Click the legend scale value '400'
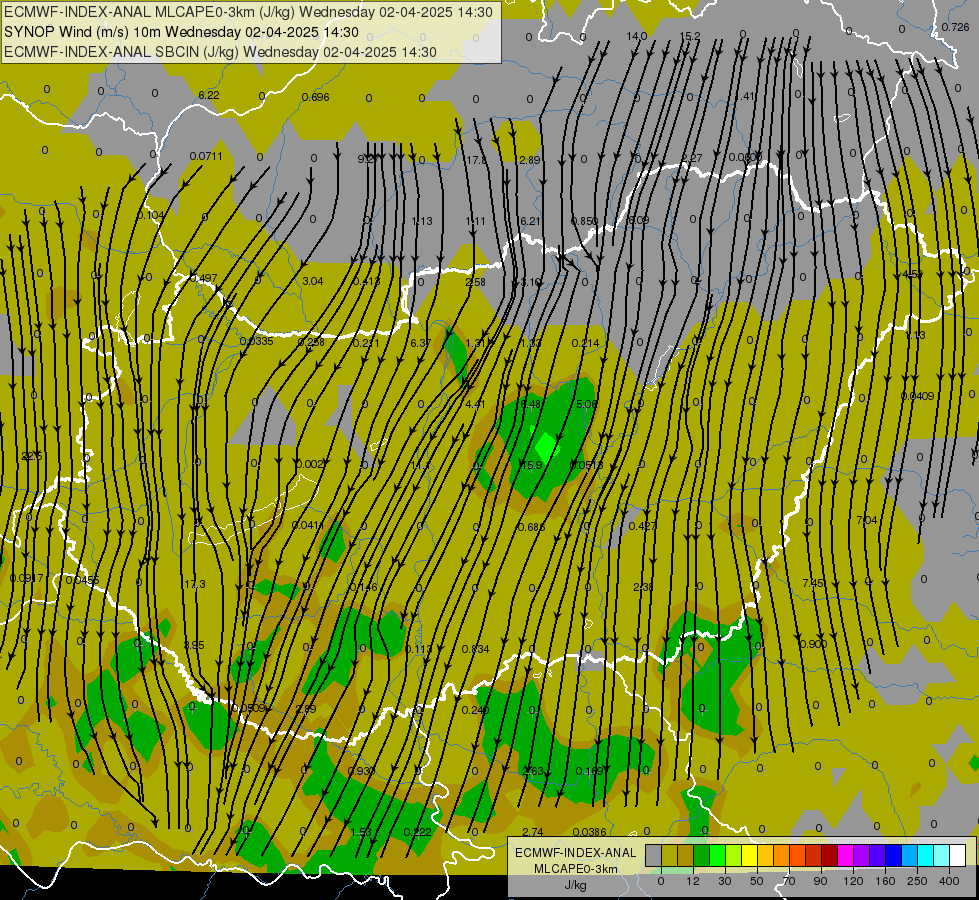 coord(949,881)
